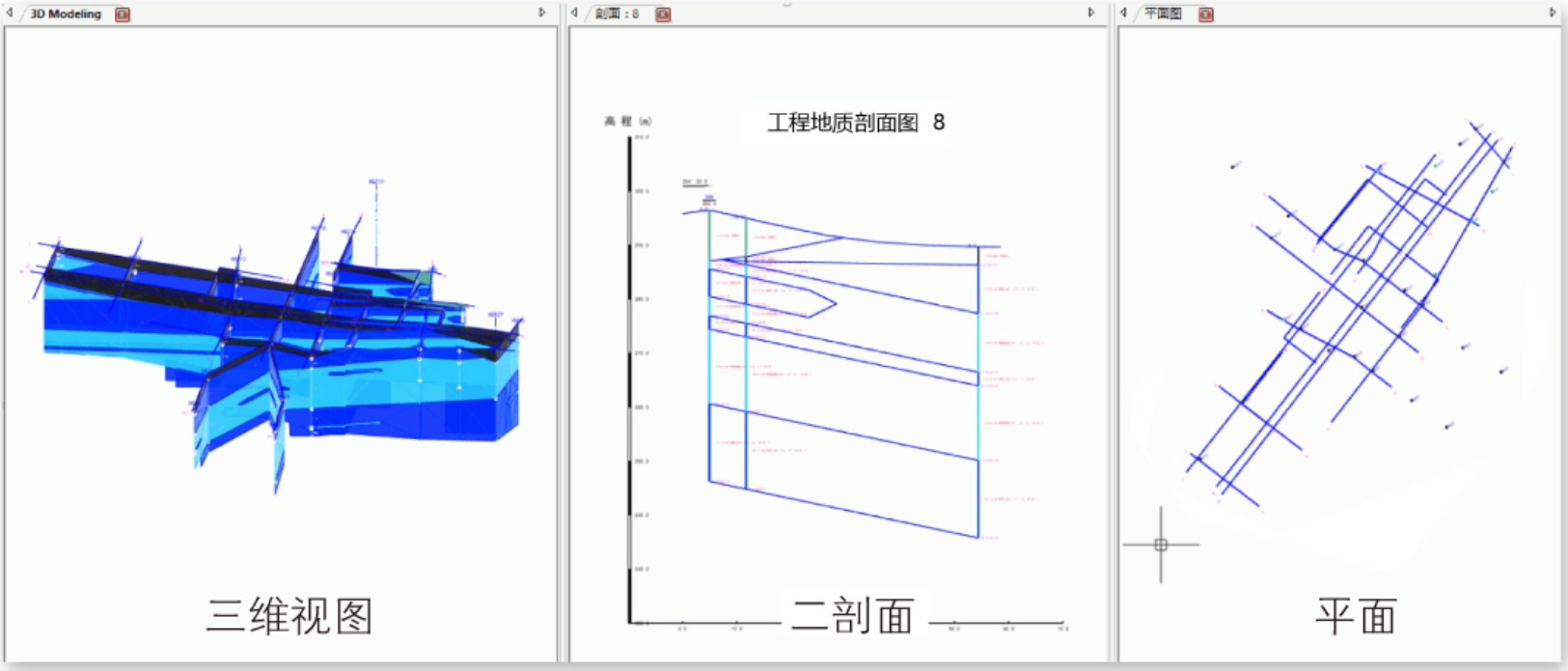Activate the 平面图 tab
Screen dimensions: 1568x671
click(1163, 14)
